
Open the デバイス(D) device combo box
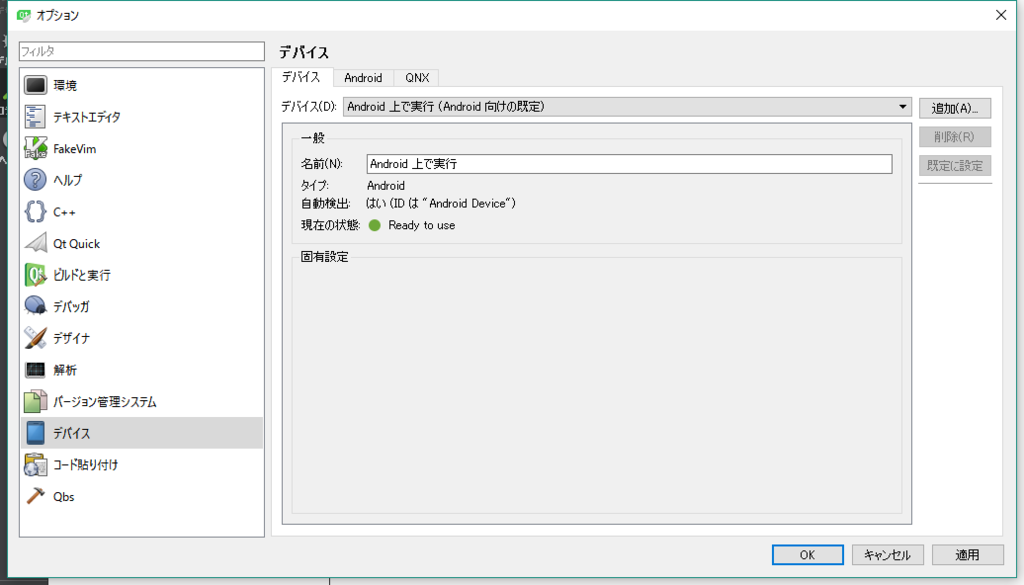pos(627,106)
